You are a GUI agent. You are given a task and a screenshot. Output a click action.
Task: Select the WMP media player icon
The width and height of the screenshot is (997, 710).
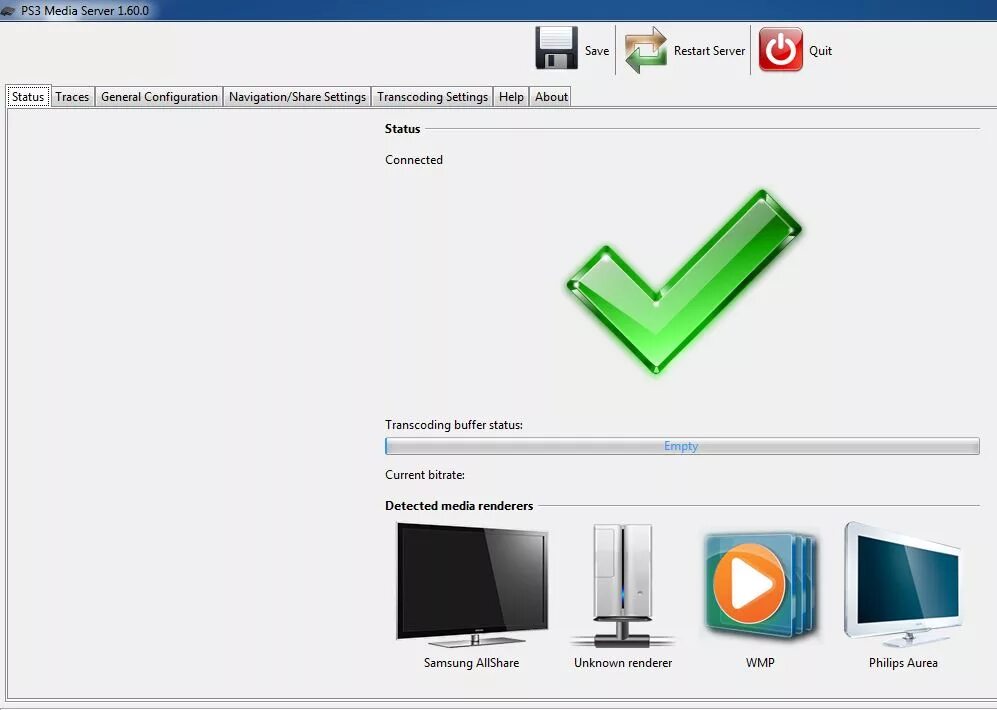pyautogui.click(x=760, y=585)
